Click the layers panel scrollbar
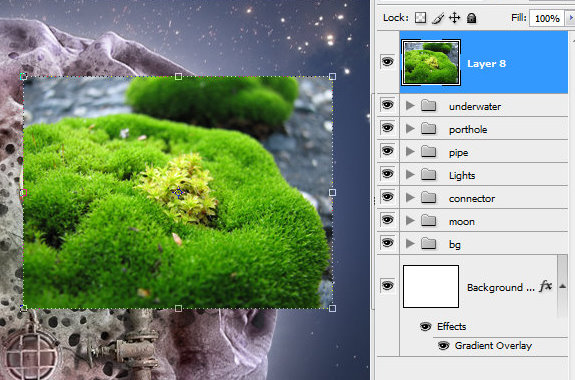 click(563, 286)
